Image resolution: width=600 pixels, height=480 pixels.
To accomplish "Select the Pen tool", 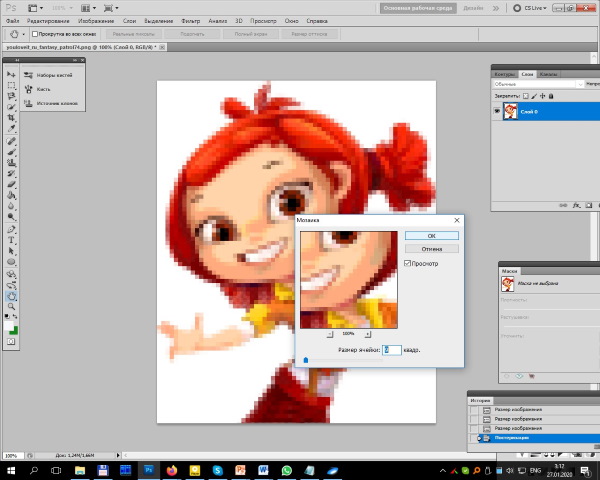I will (x=11, y=229).
